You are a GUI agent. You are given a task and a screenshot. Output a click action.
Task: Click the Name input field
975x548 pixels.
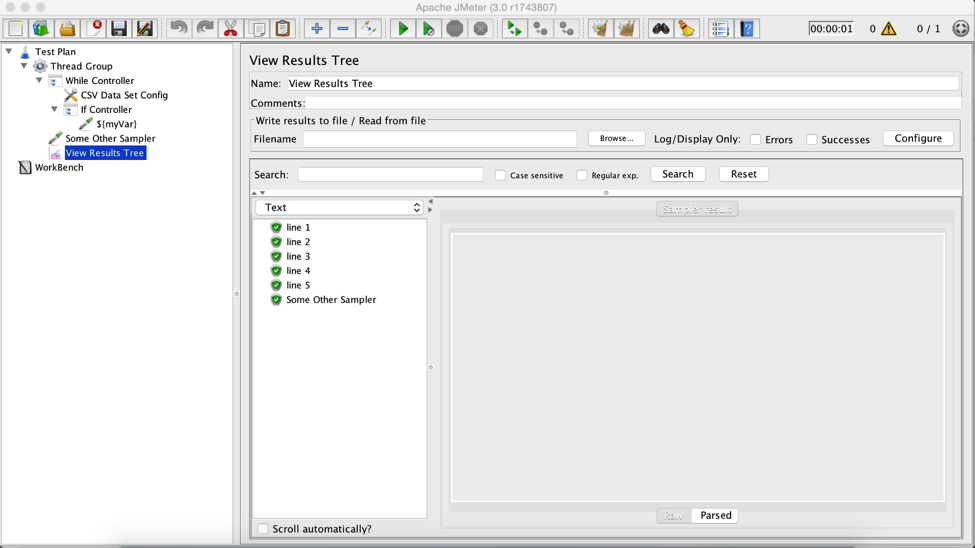click(623, 83)
